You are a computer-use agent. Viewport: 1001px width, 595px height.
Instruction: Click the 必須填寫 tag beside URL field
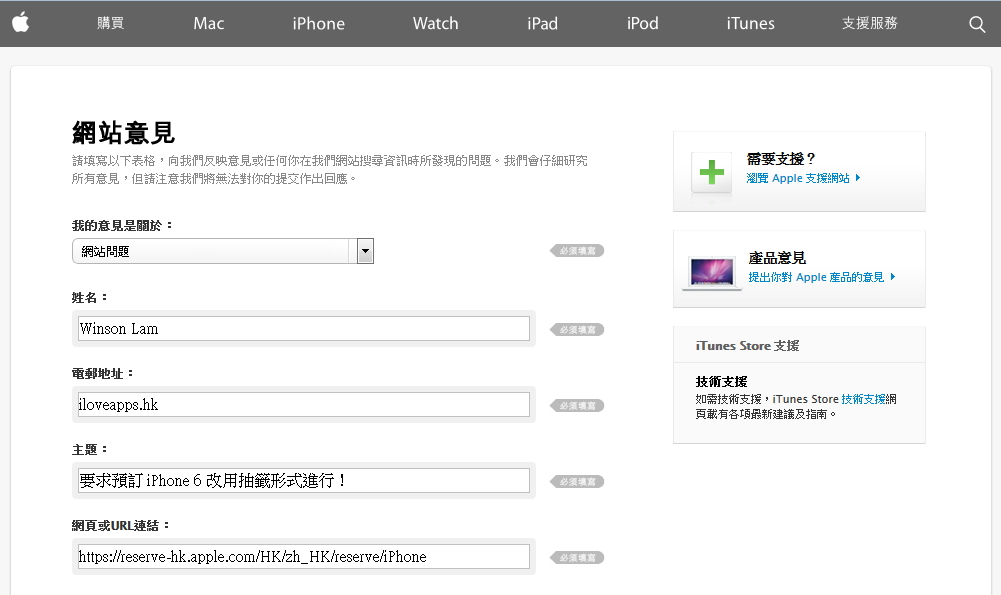577,557
